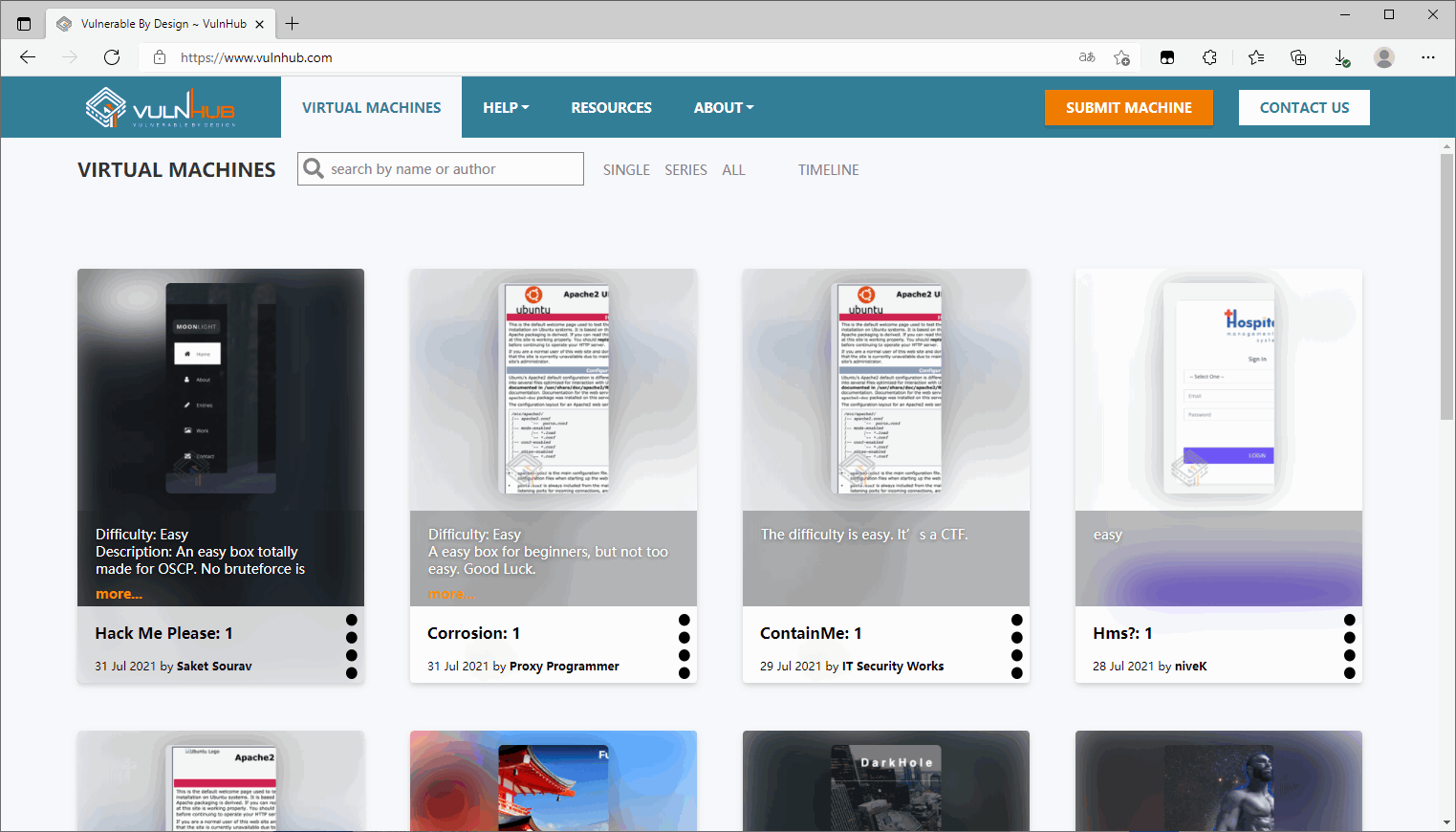Screen dimensions: 1456x832
Task: Open the browser extensions menu
Action: 1210,57
